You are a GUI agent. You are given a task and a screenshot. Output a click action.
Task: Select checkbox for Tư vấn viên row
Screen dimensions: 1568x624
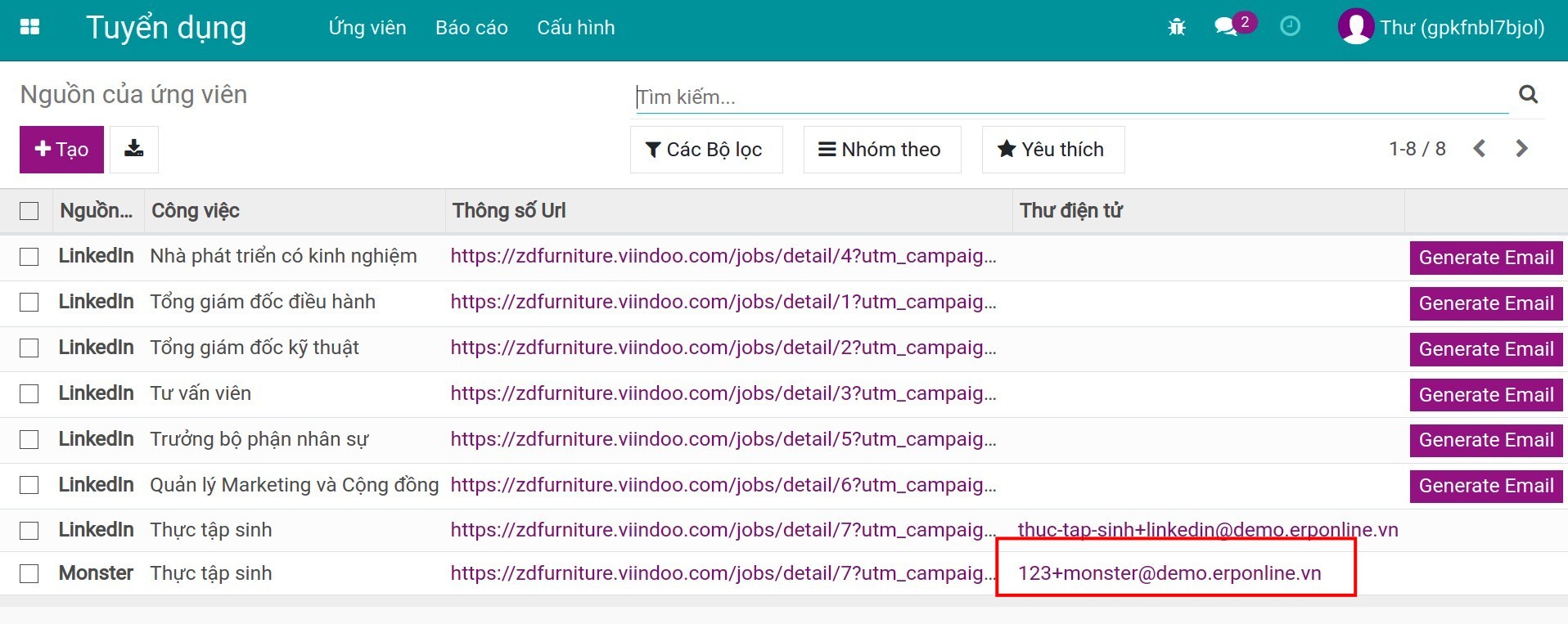click(x=29, y=394)
